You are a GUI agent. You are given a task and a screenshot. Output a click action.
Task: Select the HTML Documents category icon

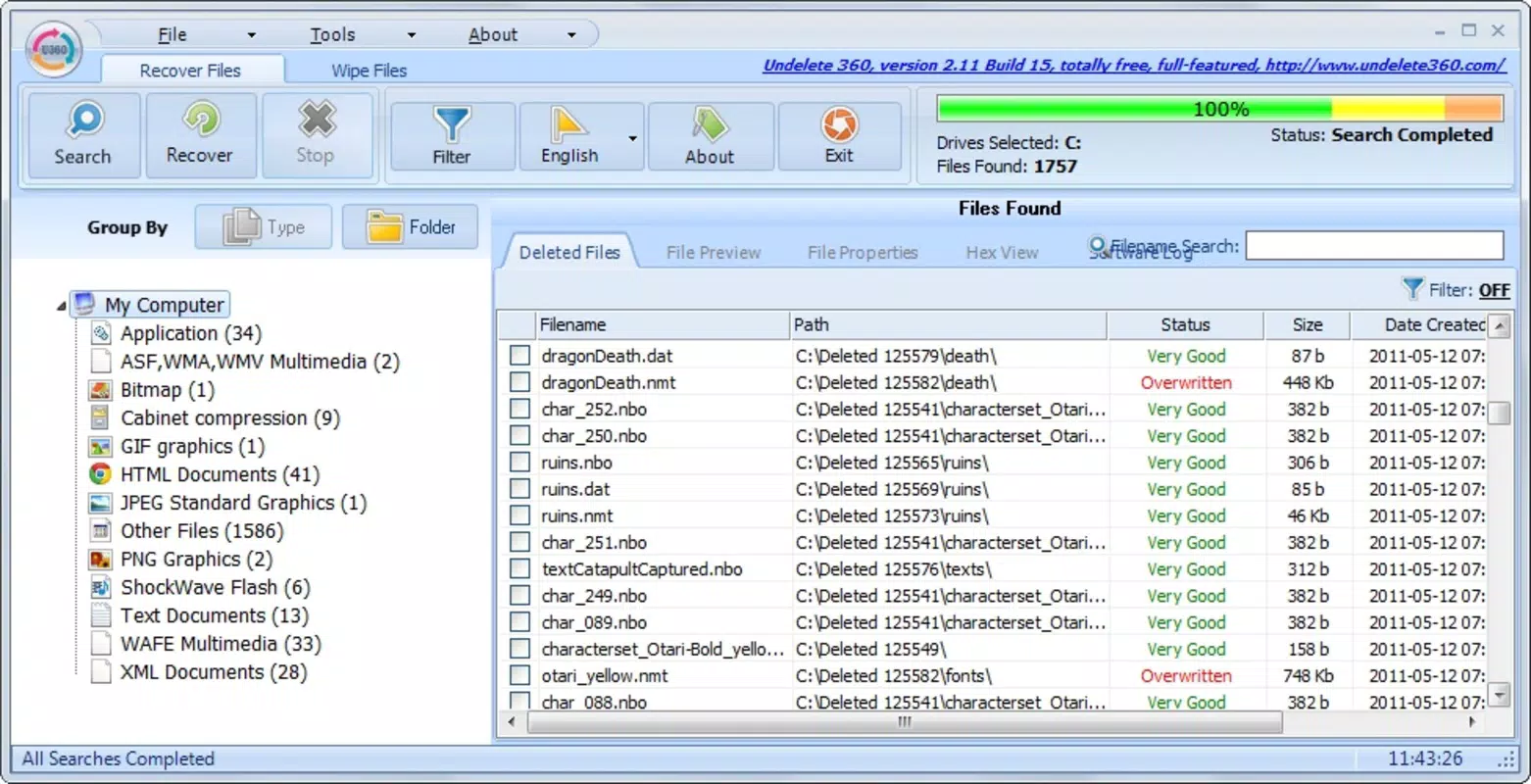point(100,474)
